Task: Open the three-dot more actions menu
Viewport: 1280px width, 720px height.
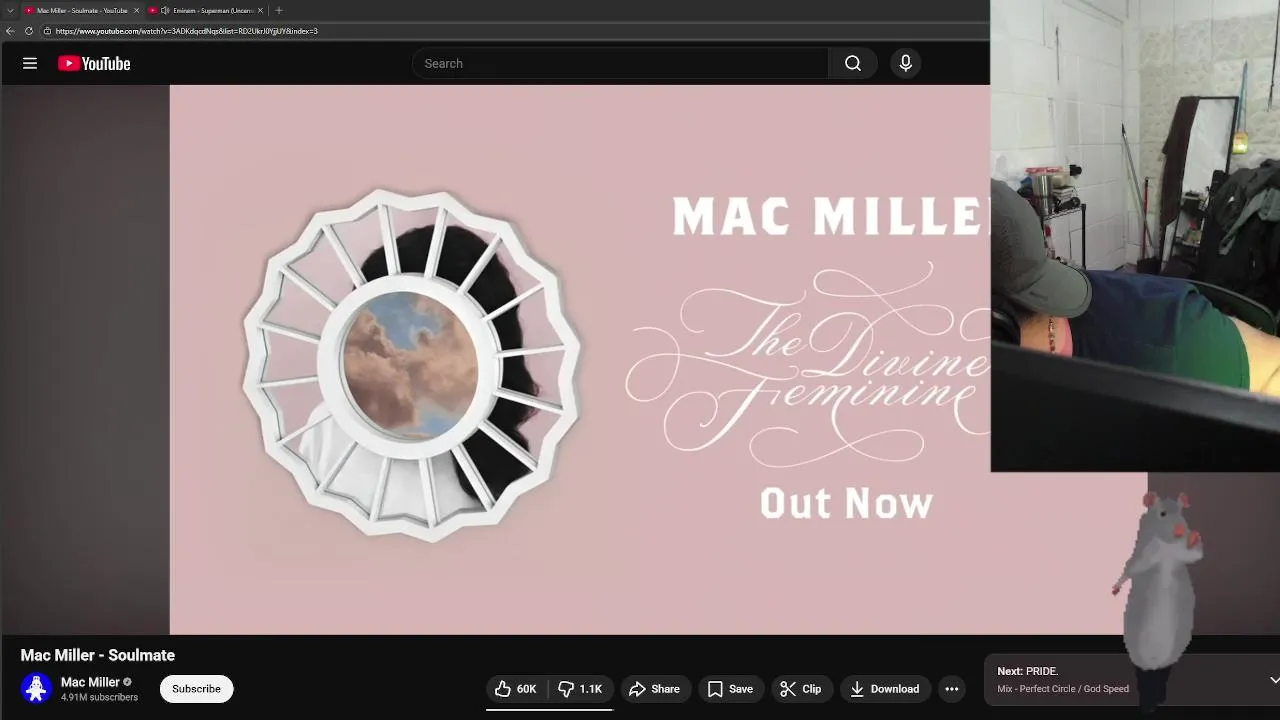Action: [952, 689]
